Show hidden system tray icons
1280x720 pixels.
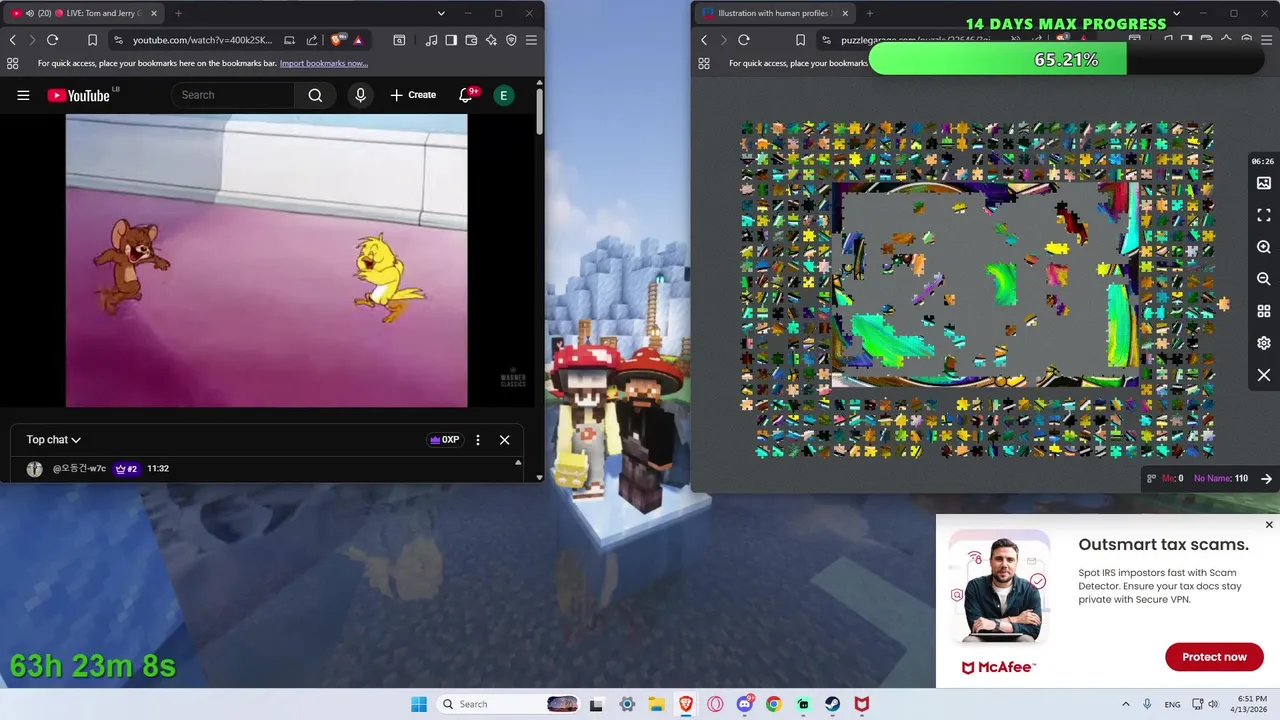[1125, 704]
